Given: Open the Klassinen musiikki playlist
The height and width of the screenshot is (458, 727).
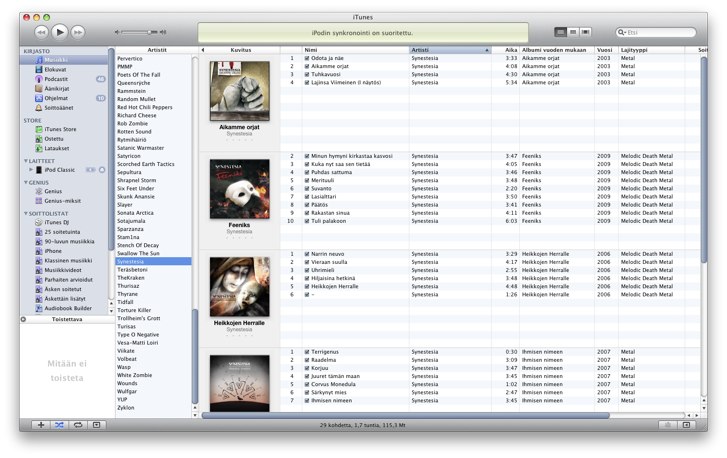Looking at the screenshot, I should coord(68,261).
